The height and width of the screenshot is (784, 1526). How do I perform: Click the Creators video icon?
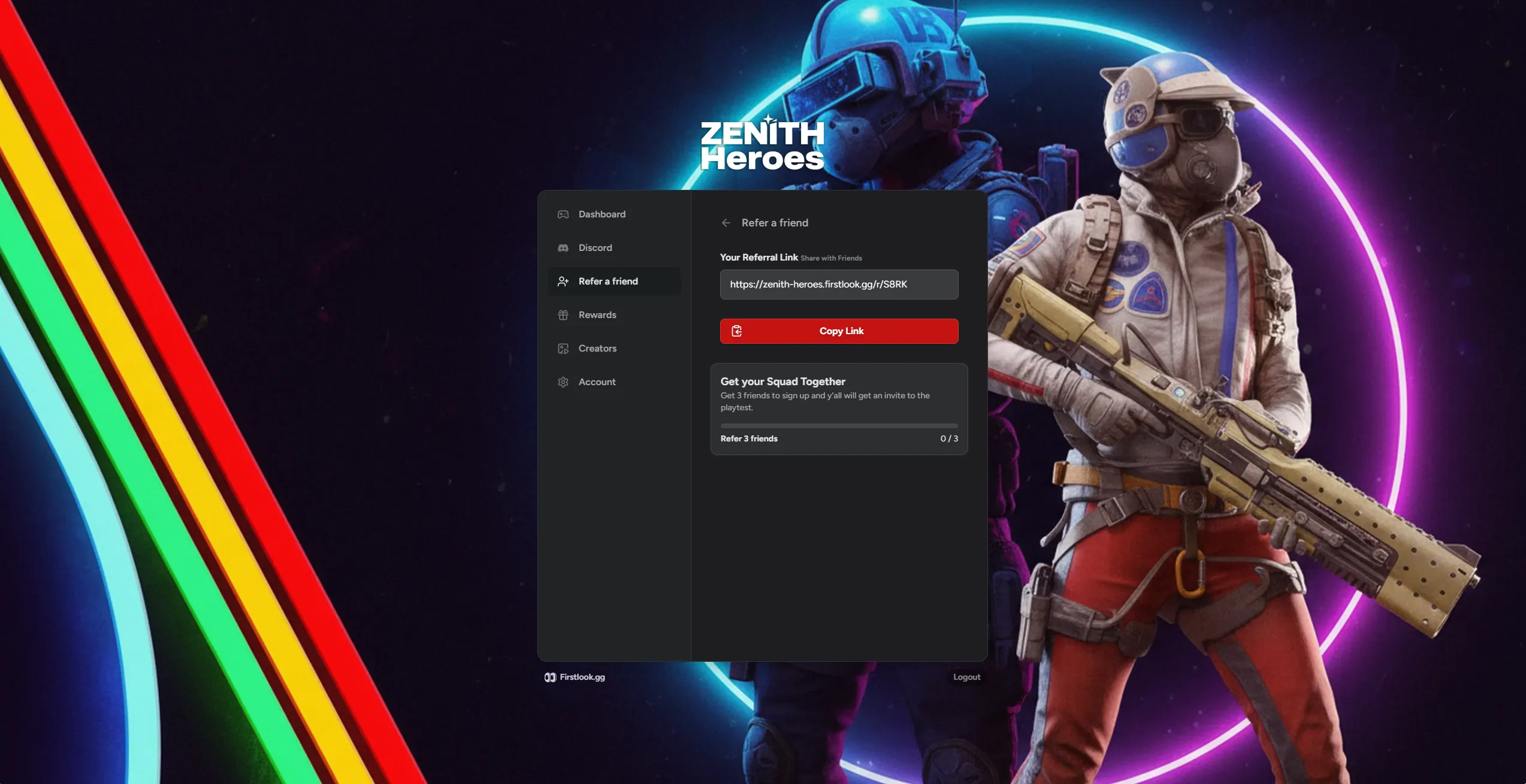click(x=563, y=348)
